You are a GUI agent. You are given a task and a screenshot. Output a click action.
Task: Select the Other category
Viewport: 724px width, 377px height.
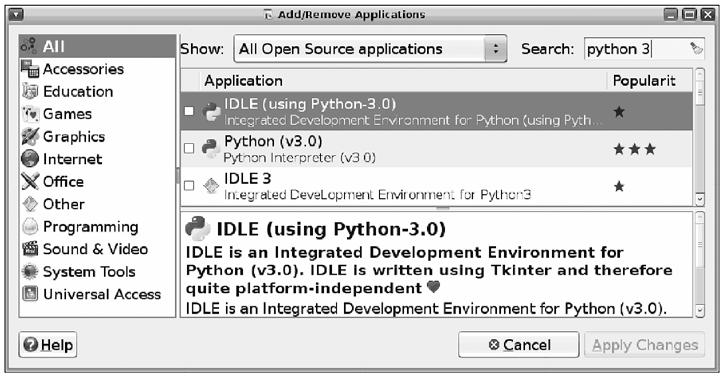(97, 204)
